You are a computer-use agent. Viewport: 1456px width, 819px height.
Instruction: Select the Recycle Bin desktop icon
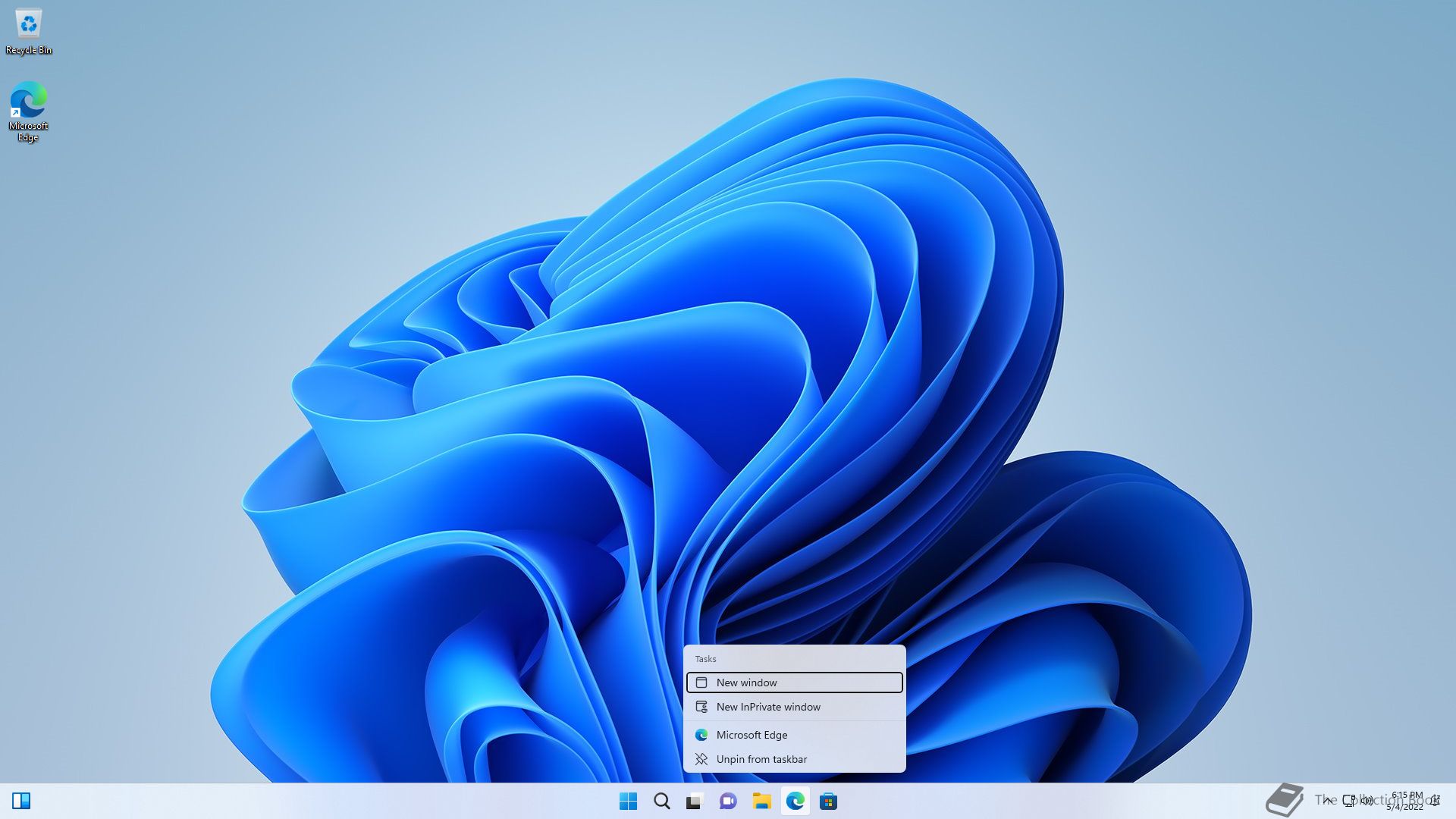[29, 32]
